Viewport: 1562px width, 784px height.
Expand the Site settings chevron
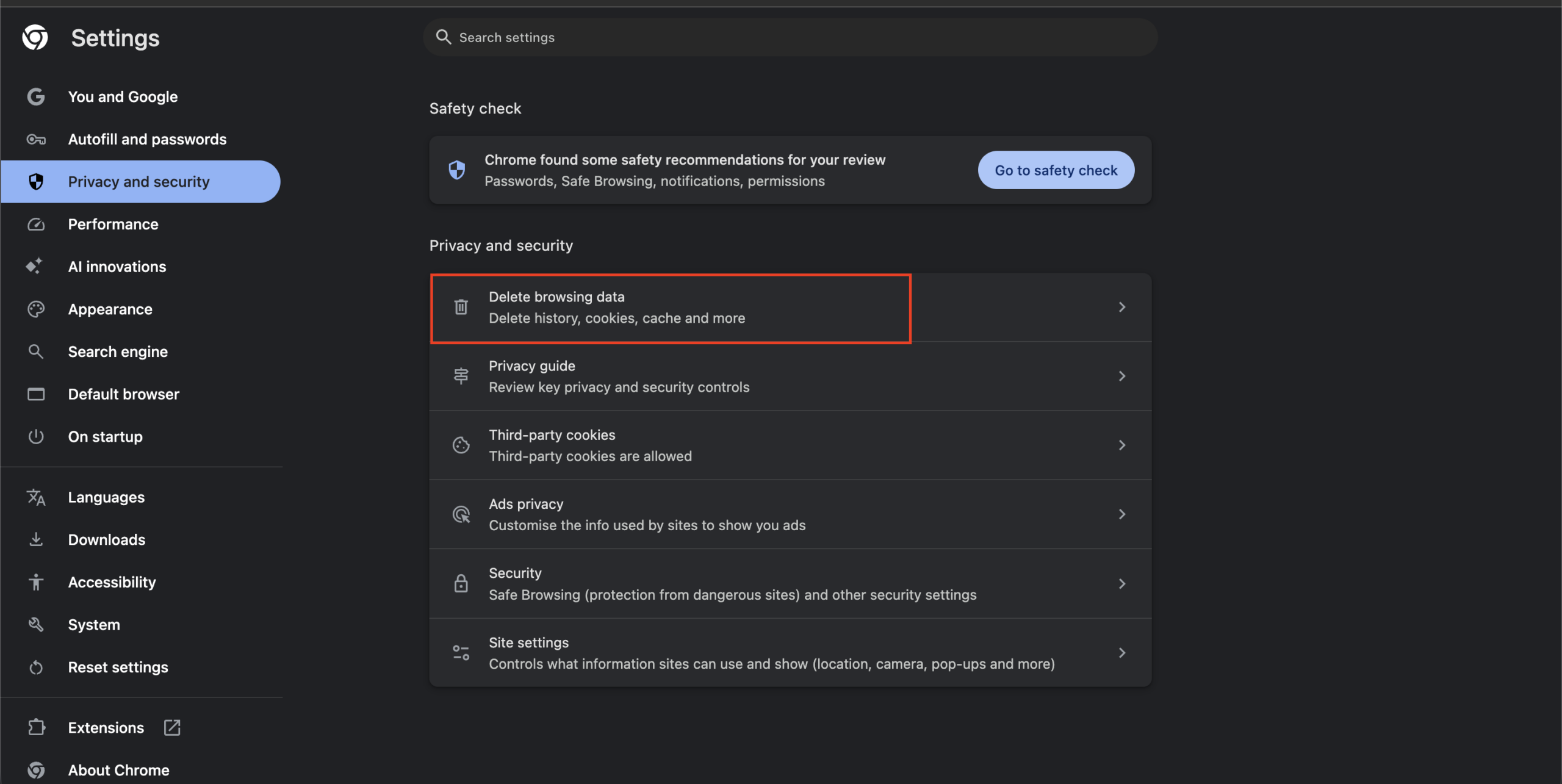pos(1123,652)
